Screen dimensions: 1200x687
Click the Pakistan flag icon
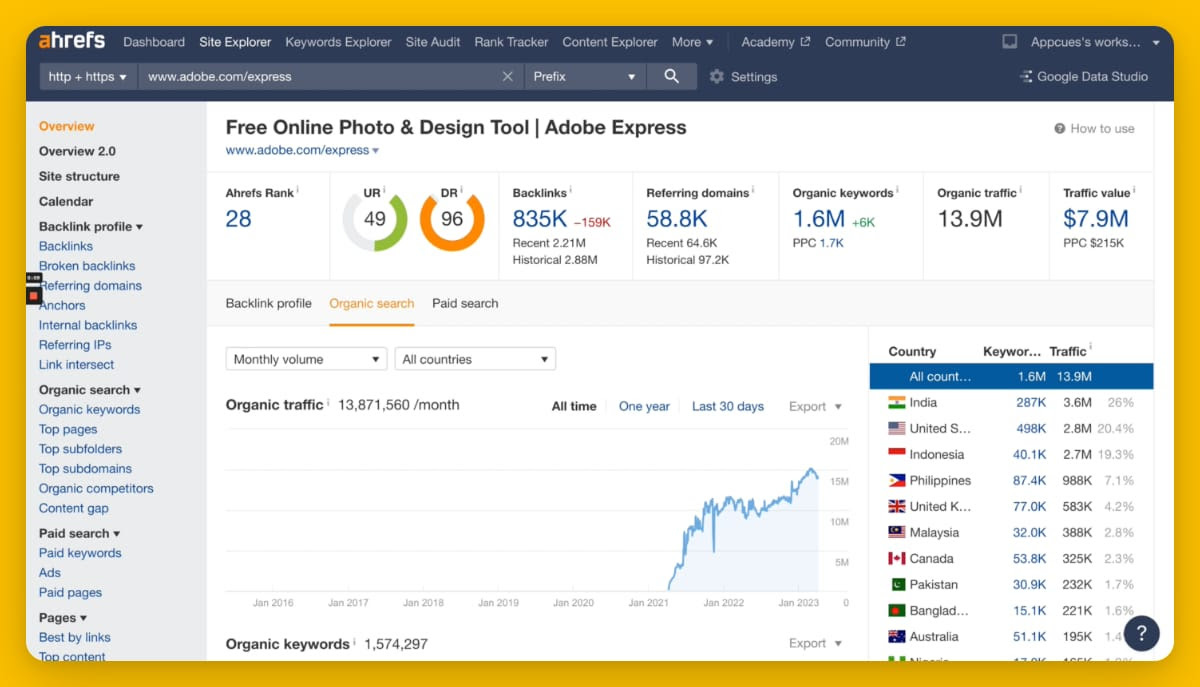click(896, 584)
